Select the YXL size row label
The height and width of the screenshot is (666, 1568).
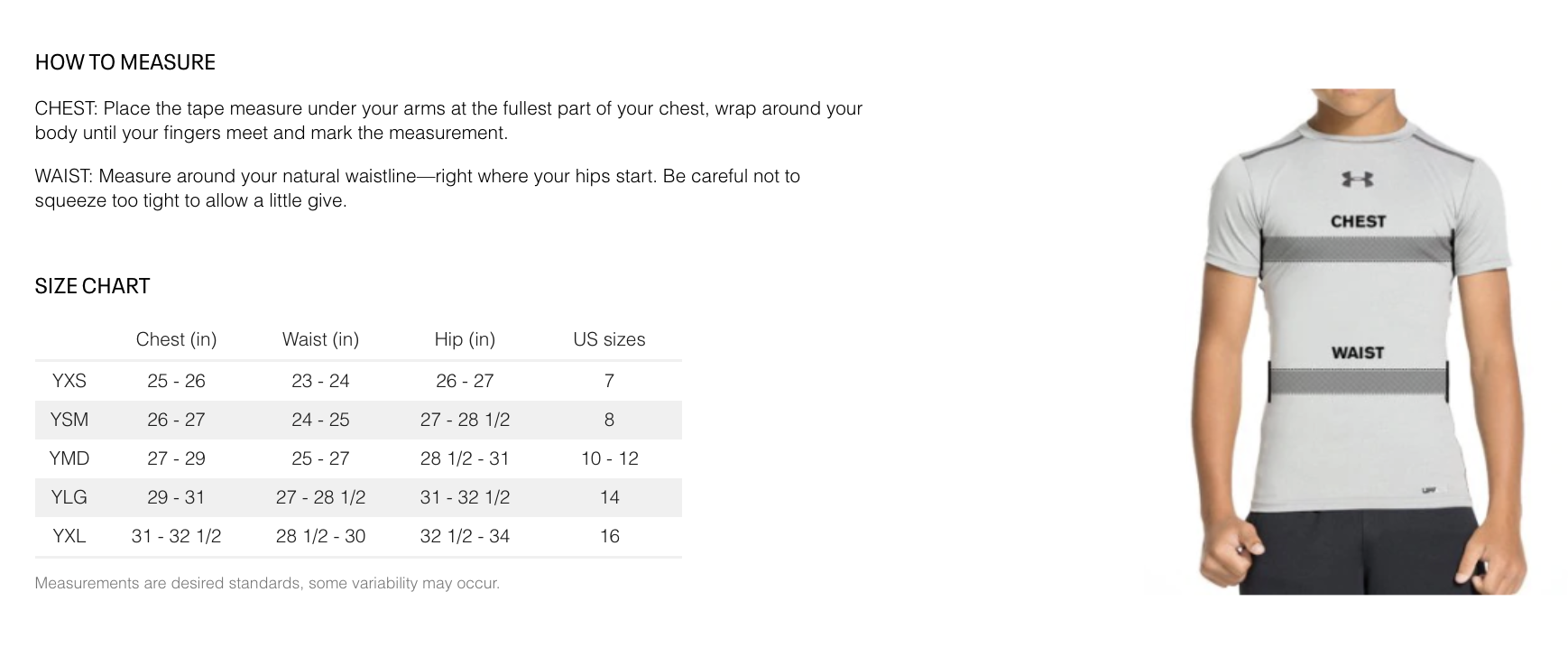pos(69,536)
